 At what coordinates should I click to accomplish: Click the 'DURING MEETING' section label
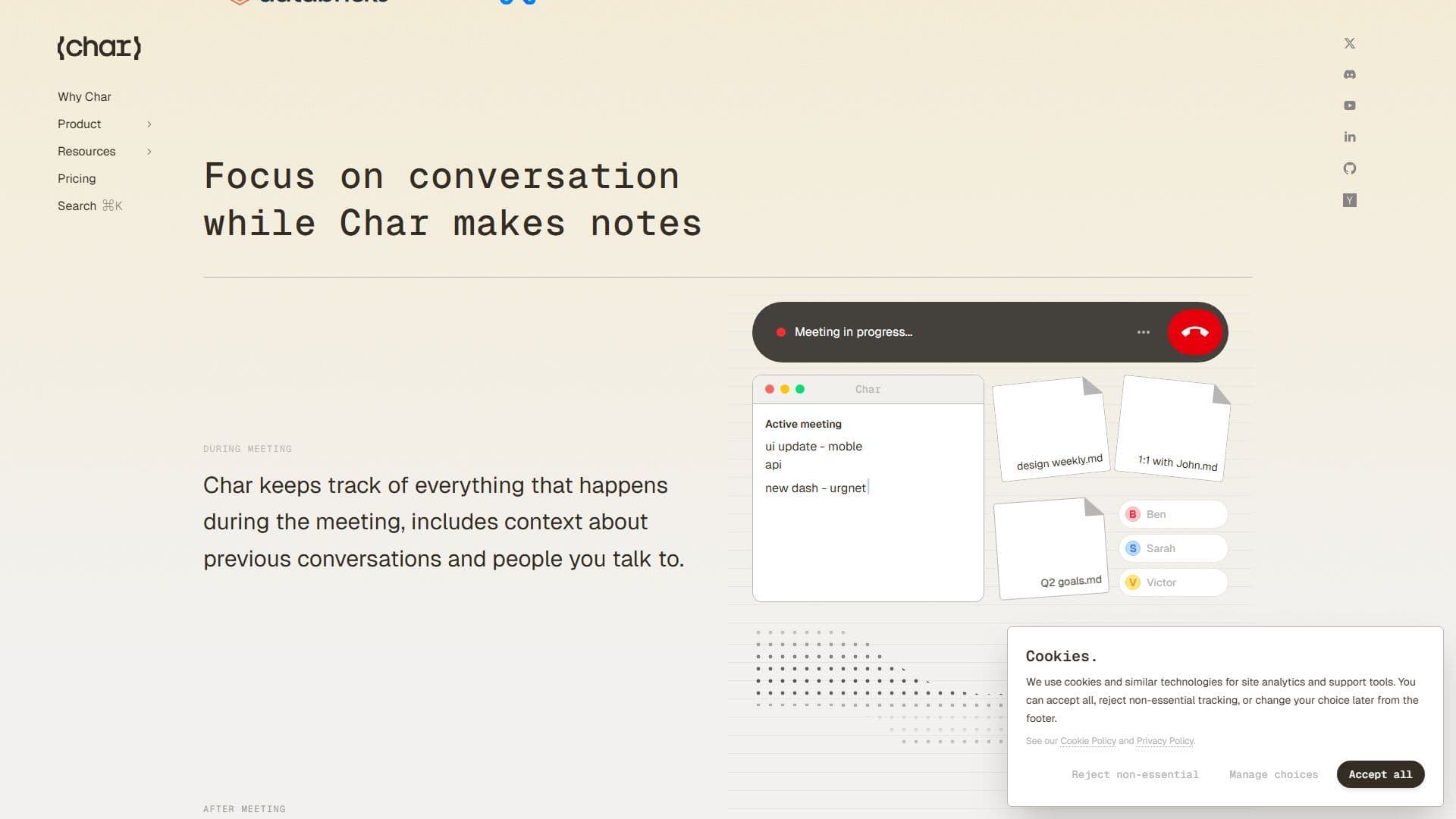(247, 449)
